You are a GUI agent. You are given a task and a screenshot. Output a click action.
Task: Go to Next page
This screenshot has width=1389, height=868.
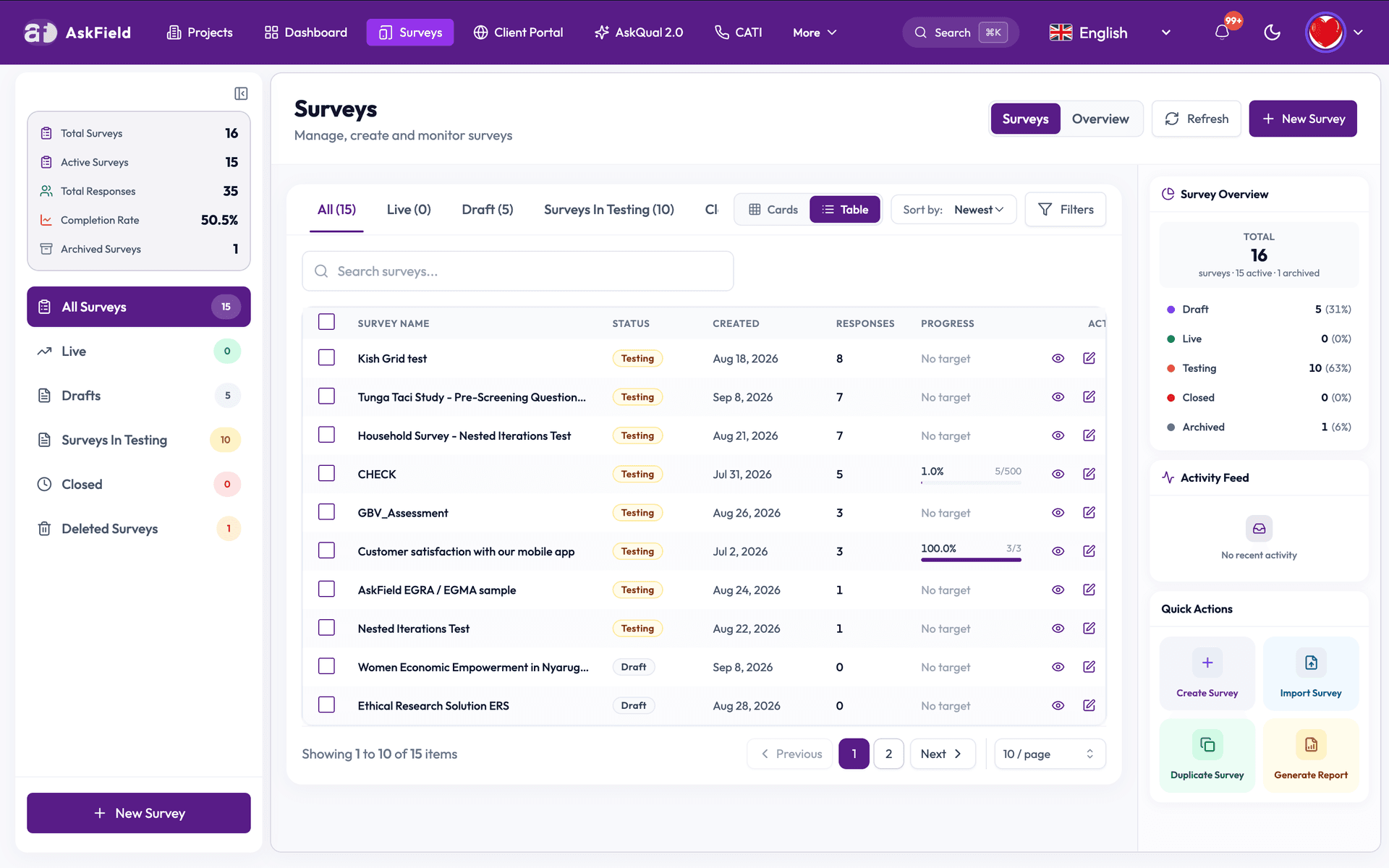pyautogui.click(x=942, y=754)
